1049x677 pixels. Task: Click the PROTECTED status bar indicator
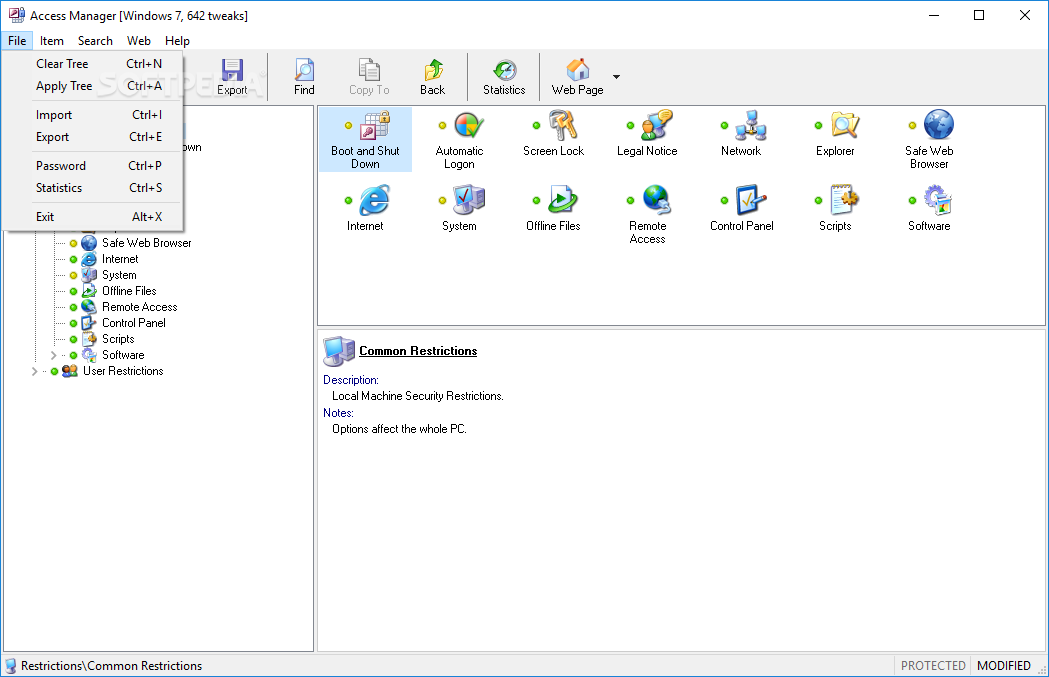933,666
